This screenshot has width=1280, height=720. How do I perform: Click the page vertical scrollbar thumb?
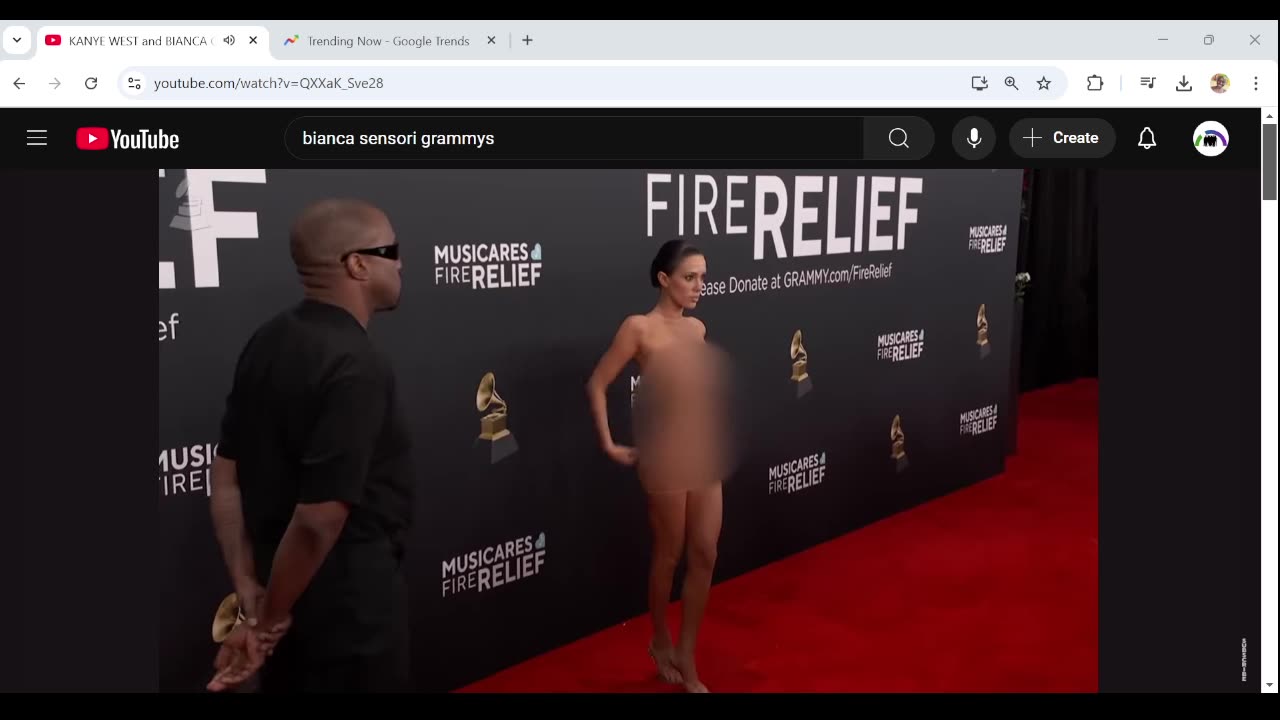pos(1269,160)
